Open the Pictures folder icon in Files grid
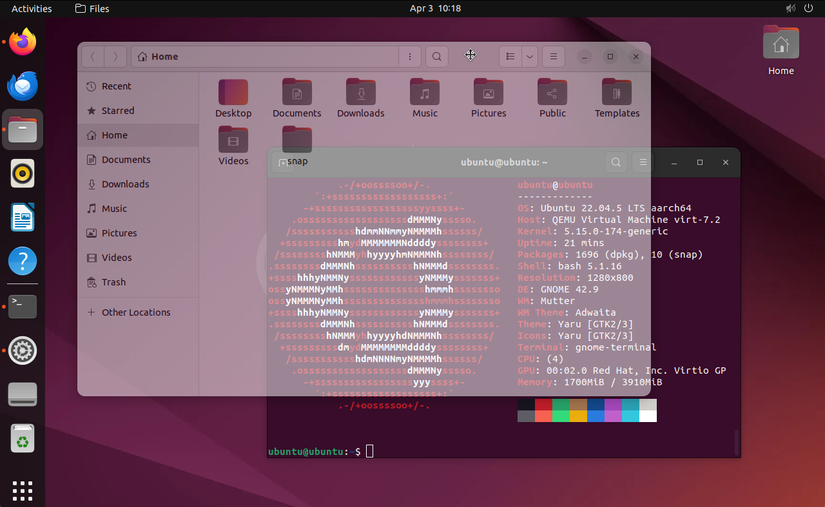Screen dimensions: 825x507 (488, 98)
